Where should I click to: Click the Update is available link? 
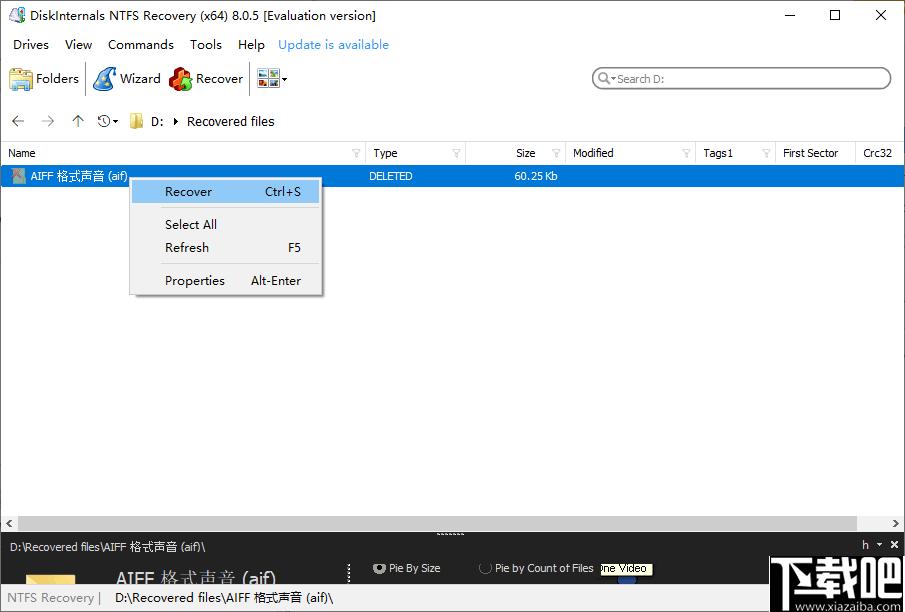333,45
